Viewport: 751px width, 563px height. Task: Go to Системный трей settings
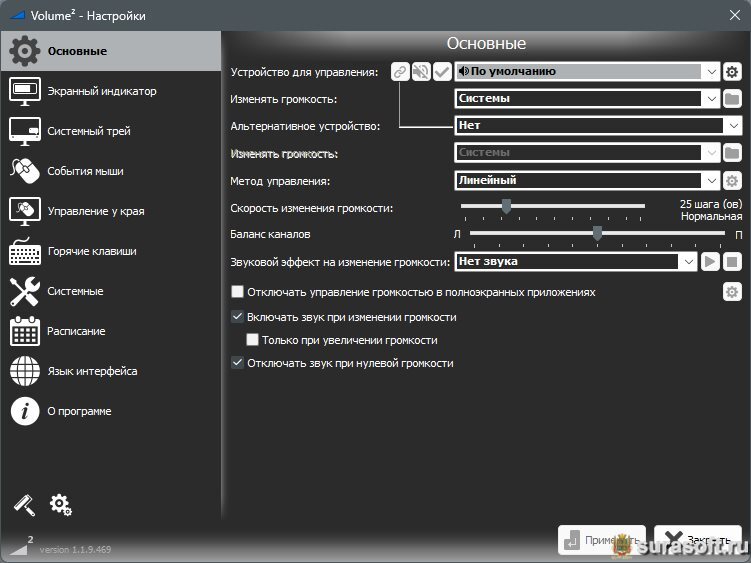pos(111,131)
